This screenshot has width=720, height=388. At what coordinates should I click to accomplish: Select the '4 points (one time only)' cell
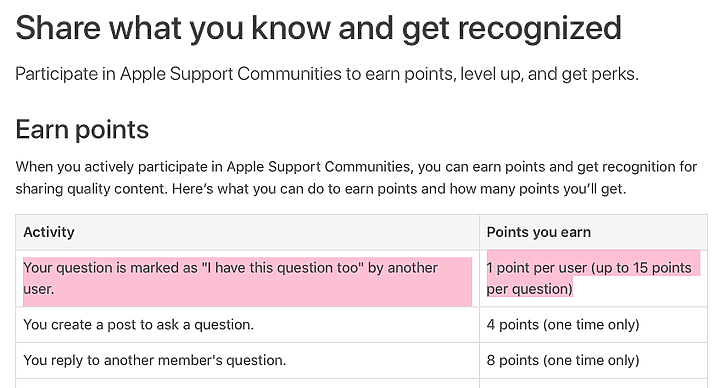[x=563, y=325]
